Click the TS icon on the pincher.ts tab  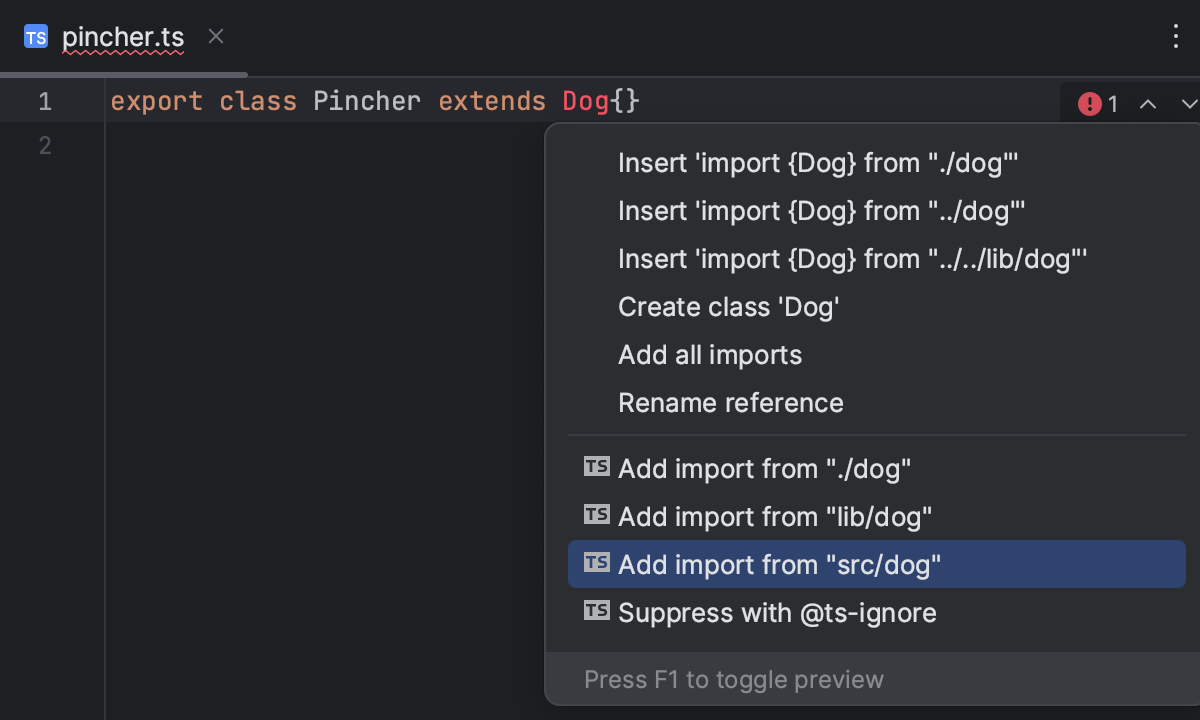(x=36, y=36)
